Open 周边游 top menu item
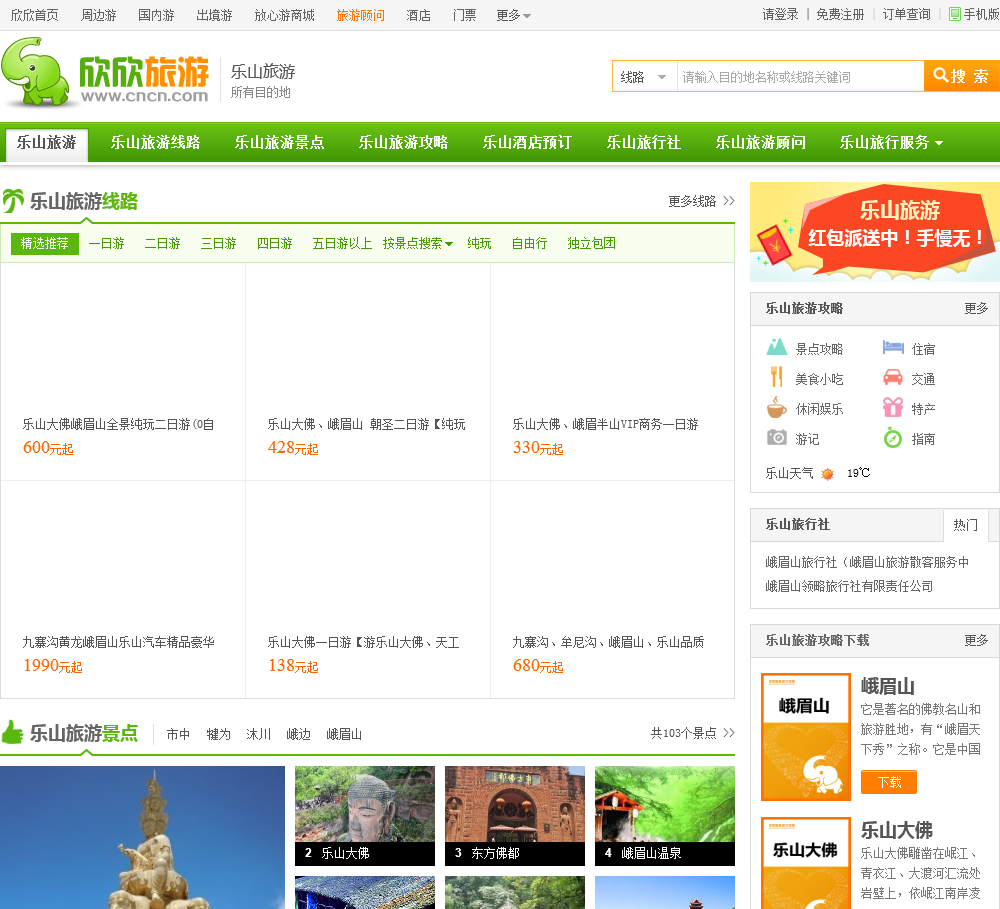This screenshot has width=1000, height=909. click(x=98, y=15)
